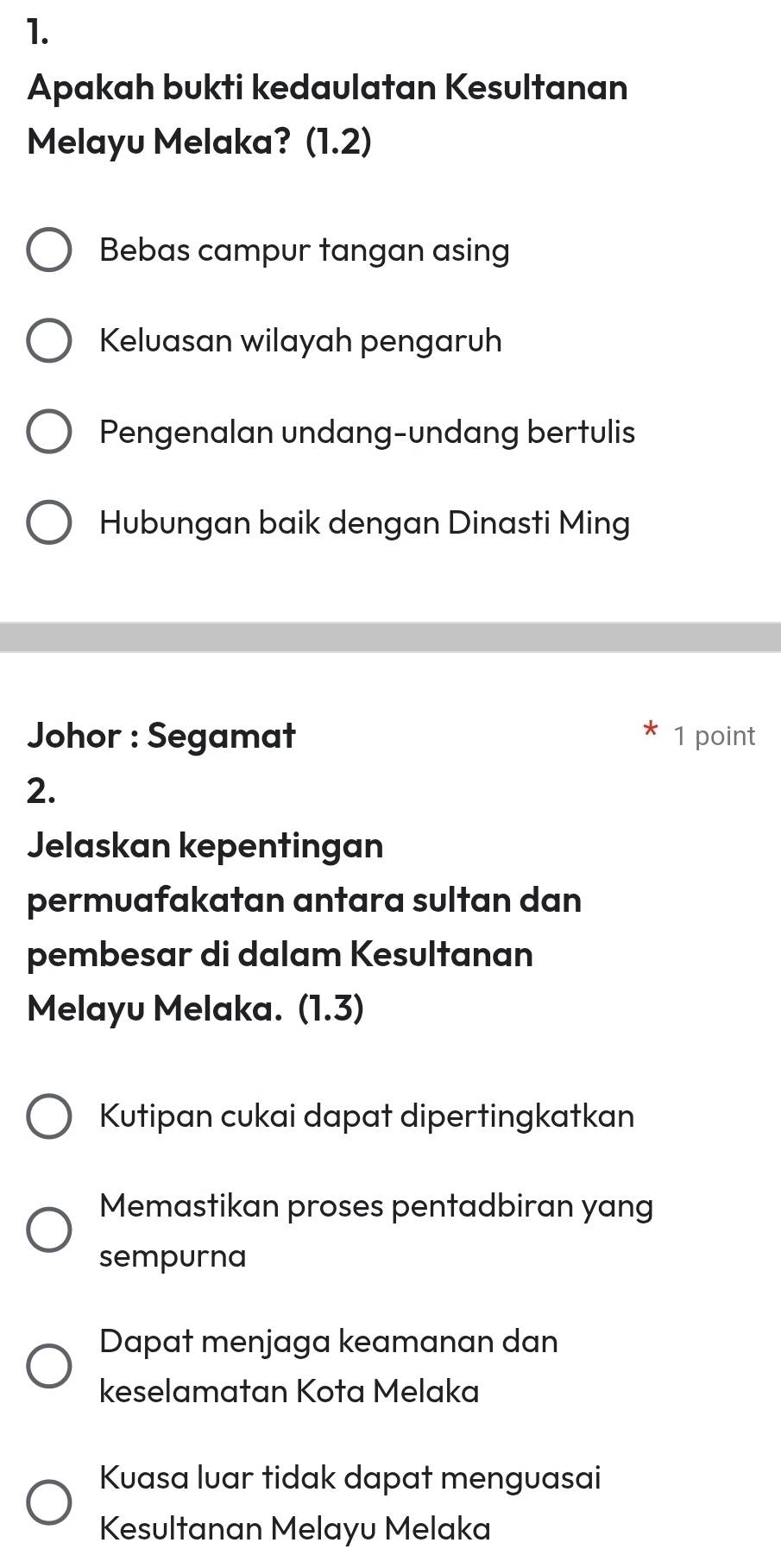Click text Kesultanan Melayu Melaka option label

[295, 1528]
